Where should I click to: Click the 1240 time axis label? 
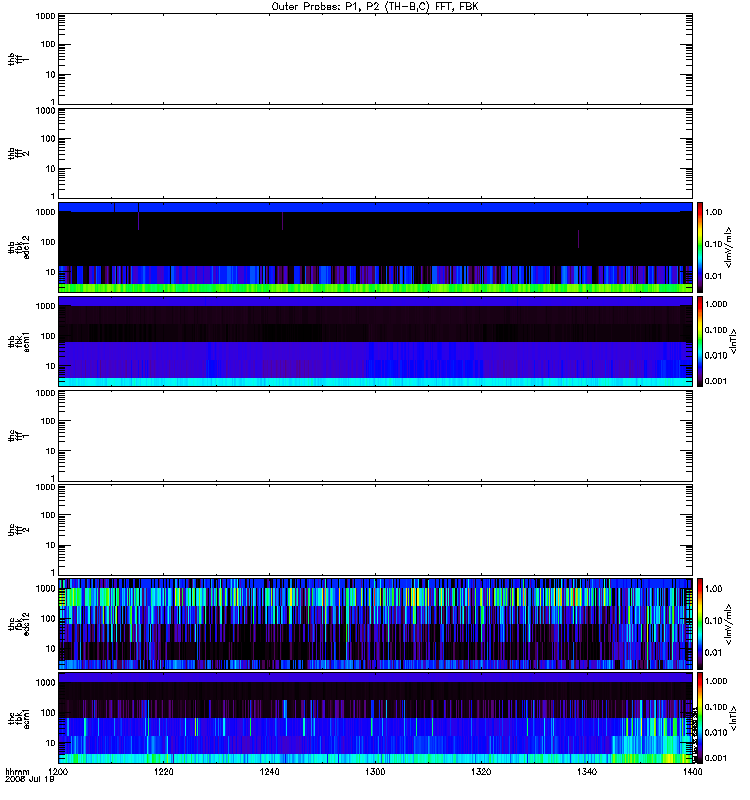[269, 772]
